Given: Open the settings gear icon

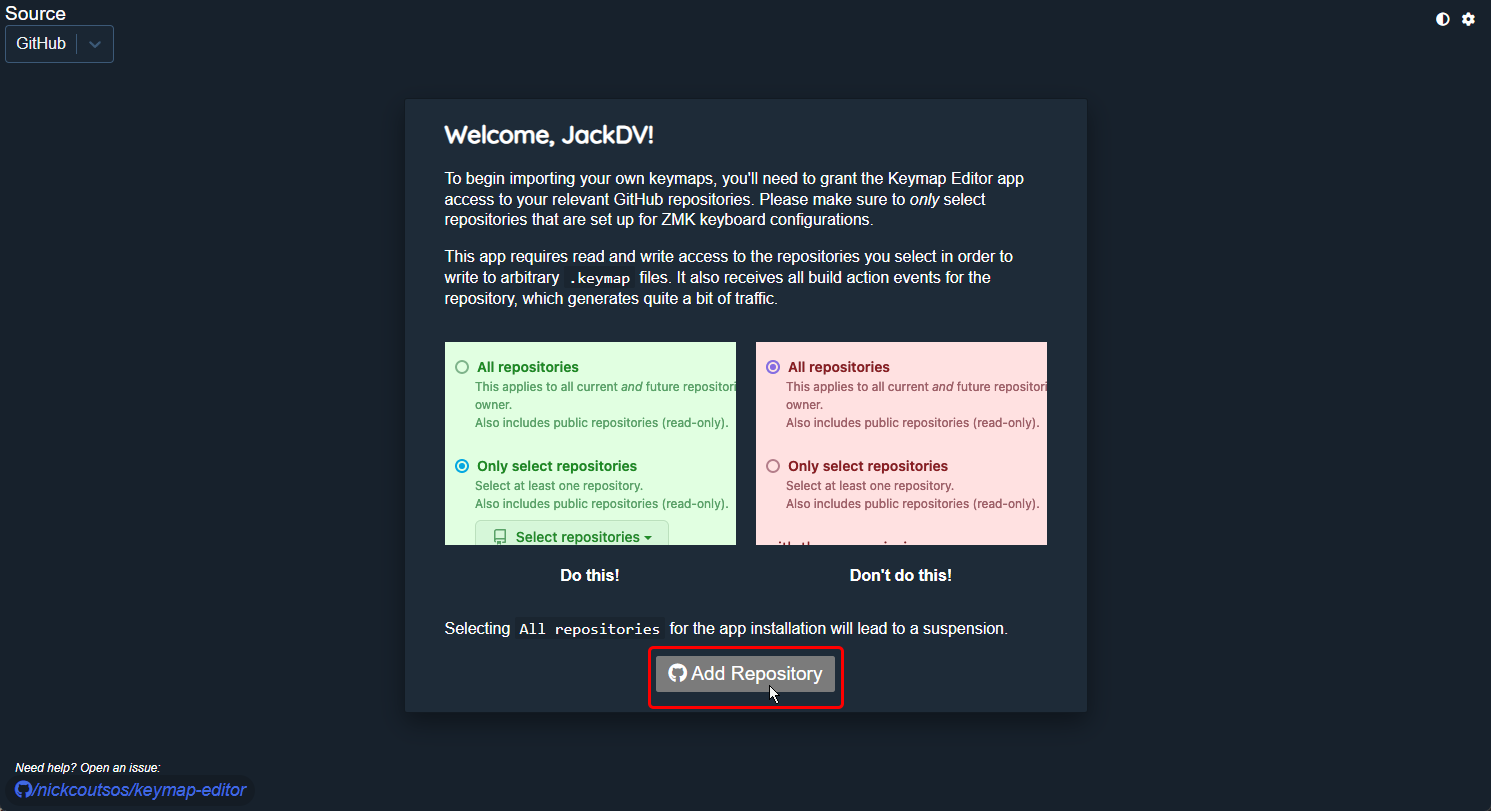Looking at the screenshot, I should (1468, 19).
